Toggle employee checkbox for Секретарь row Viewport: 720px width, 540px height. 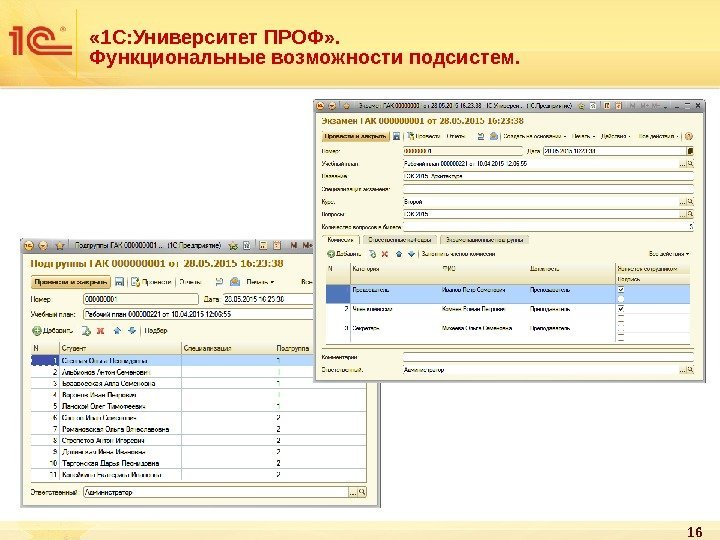click(621, 328)
